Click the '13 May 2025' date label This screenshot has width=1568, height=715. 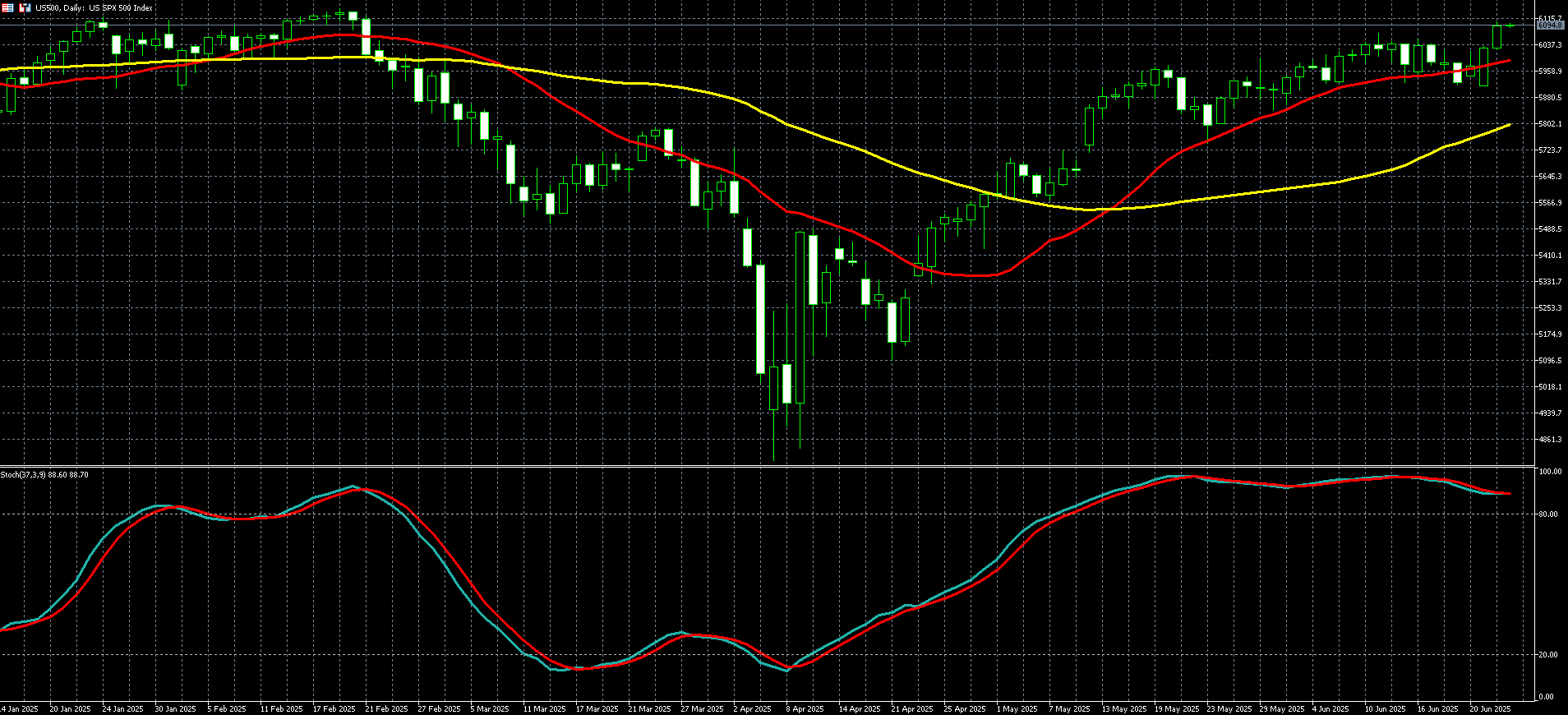(x=1123, y=708)
